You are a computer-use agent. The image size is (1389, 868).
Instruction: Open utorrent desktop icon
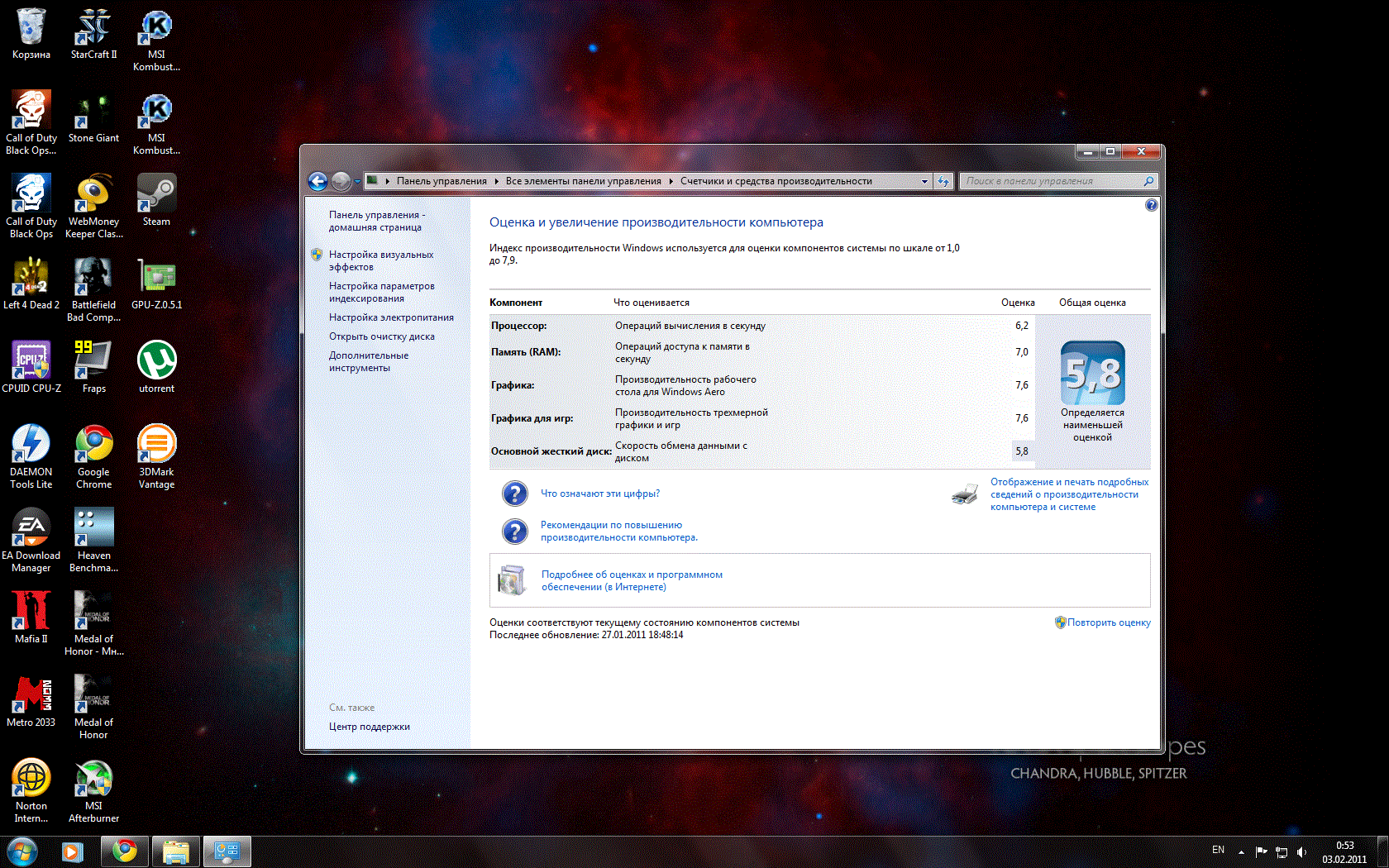[156, 367]
